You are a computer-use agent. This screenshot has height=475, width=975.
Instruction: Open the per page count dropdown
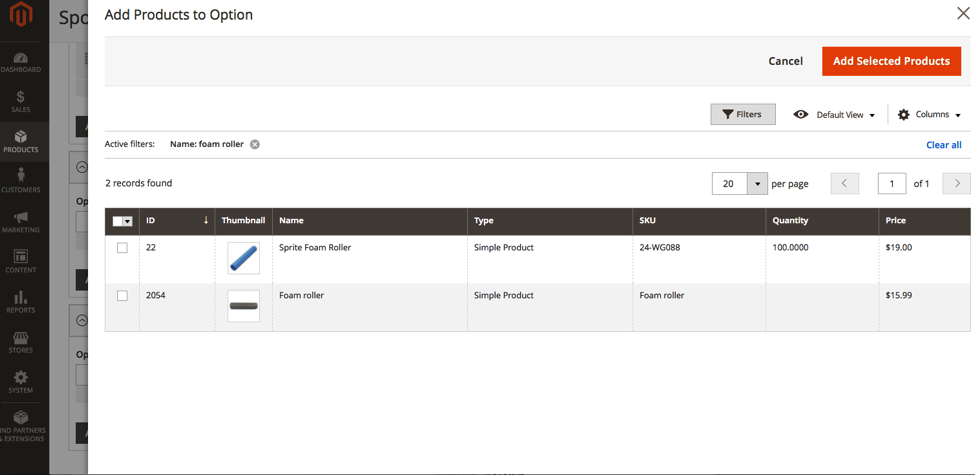click(757, 184)
